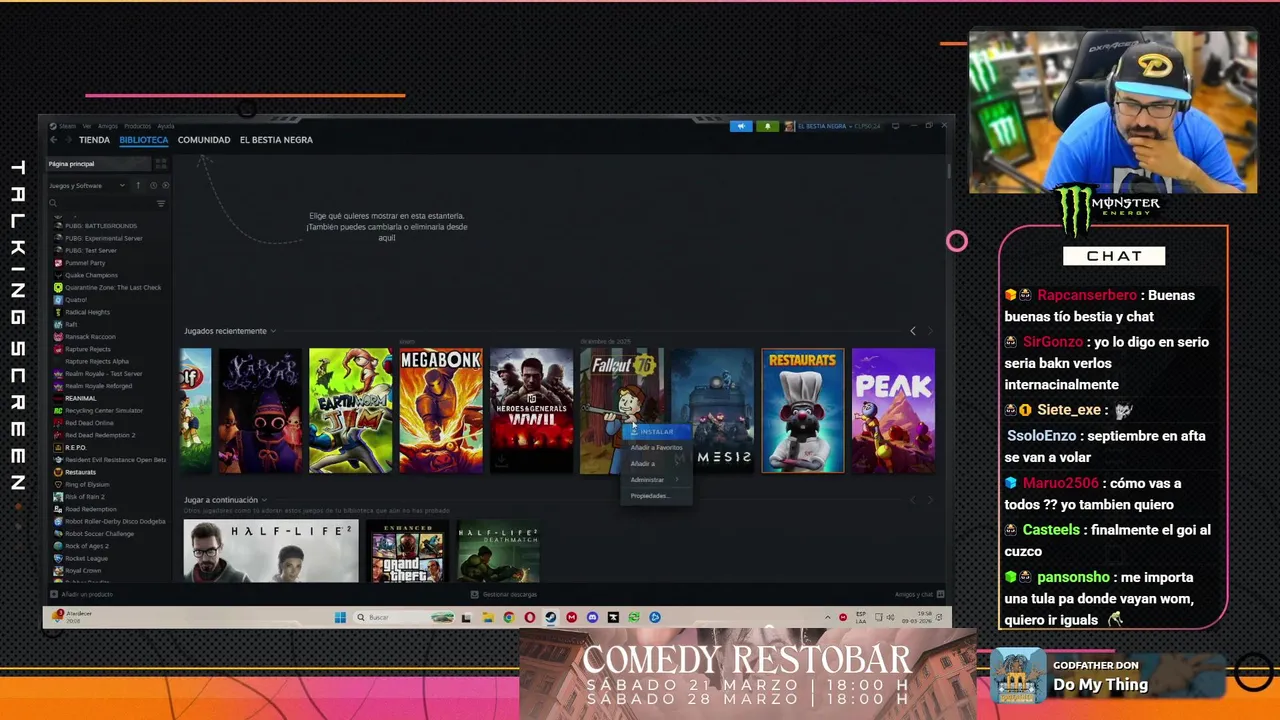Open the Discord icon in the taskbar
The image size is (1280, 720).
coord(592,617)
